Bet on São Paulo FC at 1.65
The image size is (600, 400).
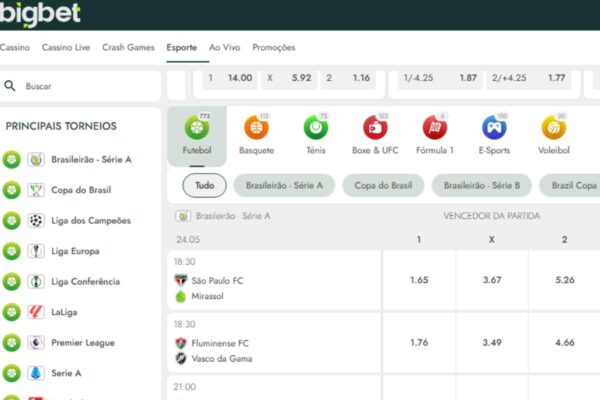419,280
